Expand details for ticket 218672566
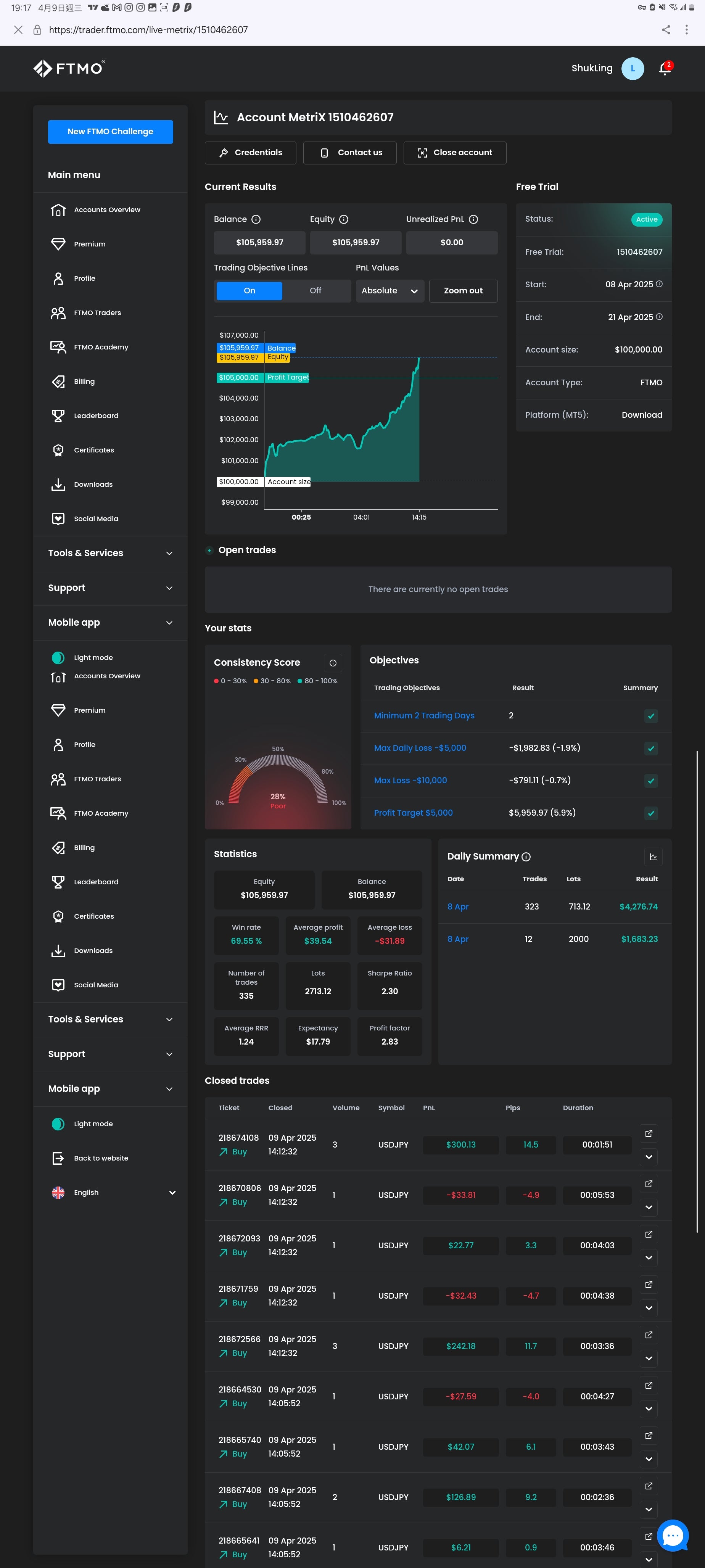This screenshot has width=705, height=1568. click(x=649, y=1359)
